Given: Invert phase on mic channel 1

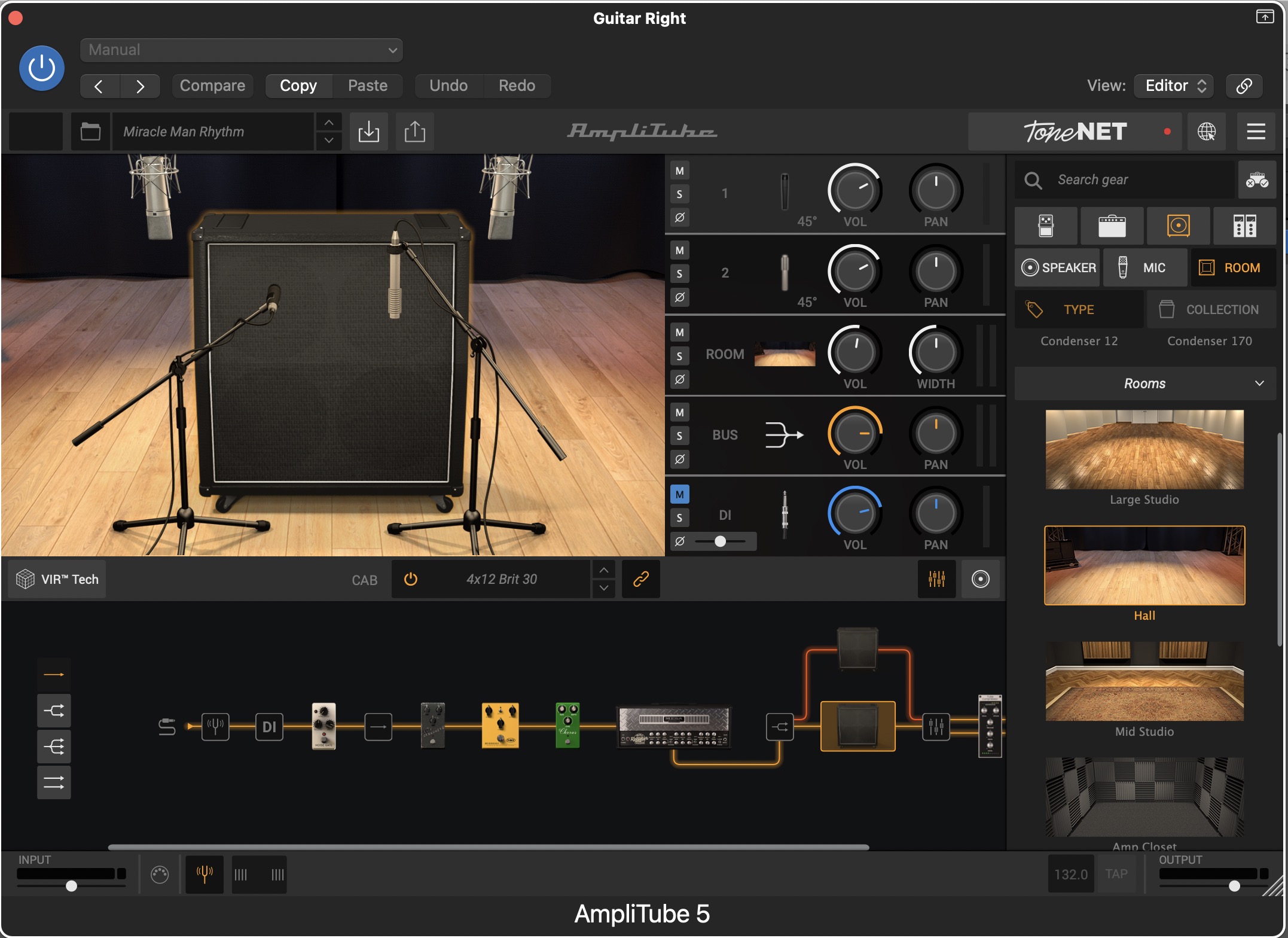Looking at the screenshot, I should click(x=680, y=218).
